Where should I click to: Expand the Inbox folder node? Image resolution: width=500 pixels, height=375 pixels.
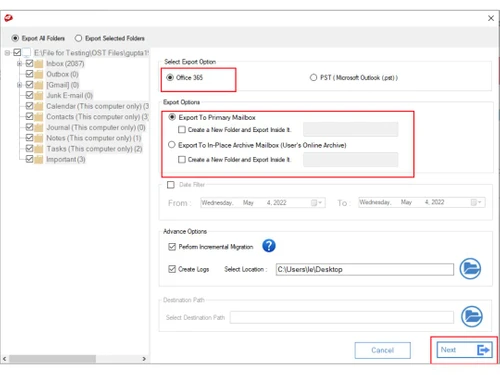[19, 63]
